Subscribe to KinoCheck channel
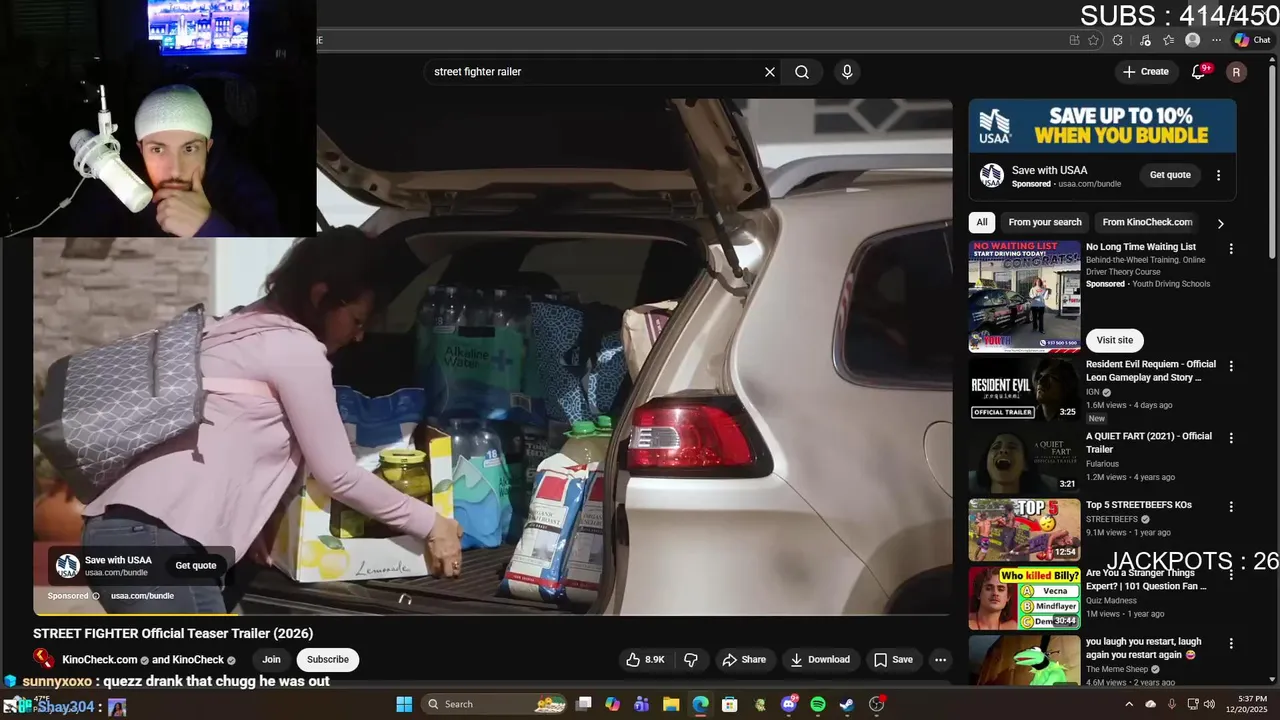 [x=328, y=660]
